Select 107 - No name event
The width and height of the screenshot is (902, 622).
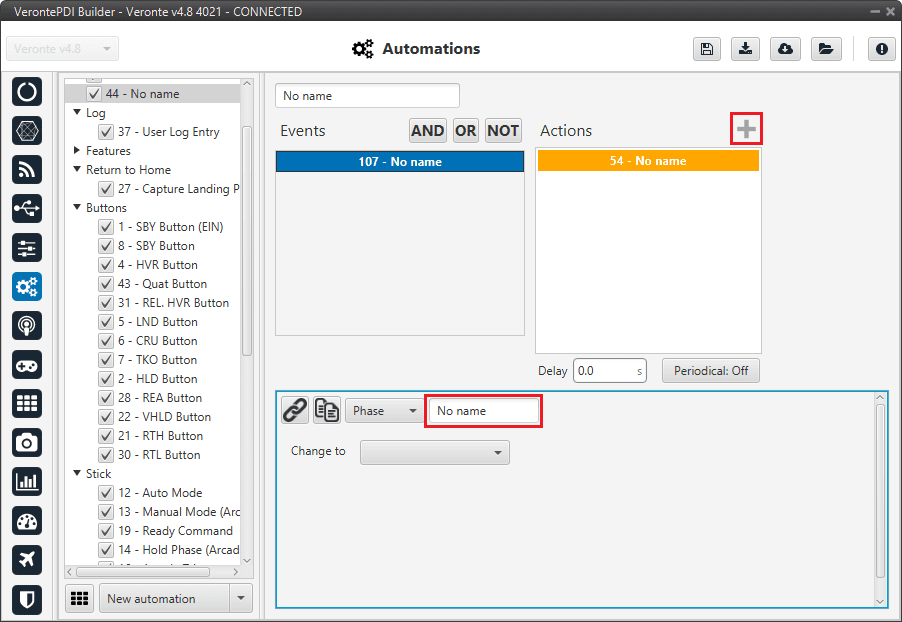[400, 162]
